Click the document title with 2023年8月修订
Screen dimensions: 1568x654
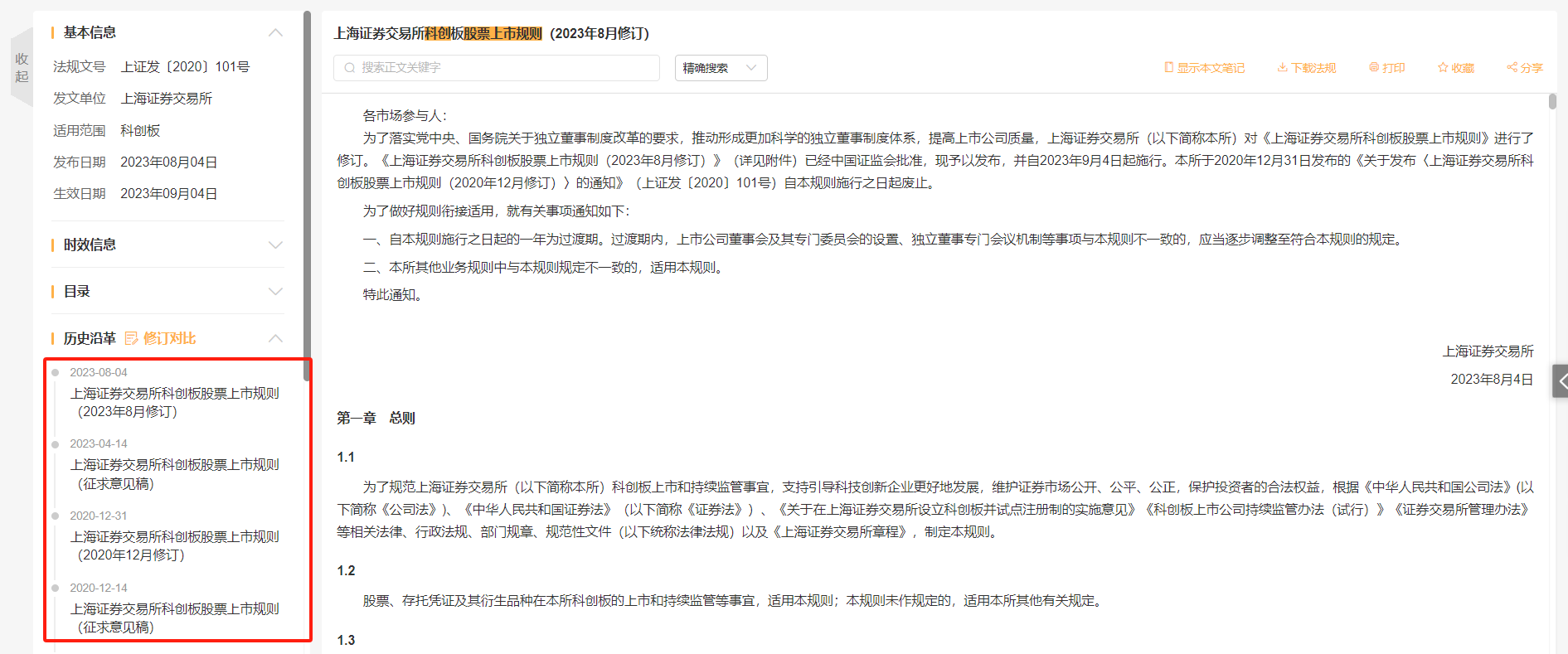(x=491, y=33)
